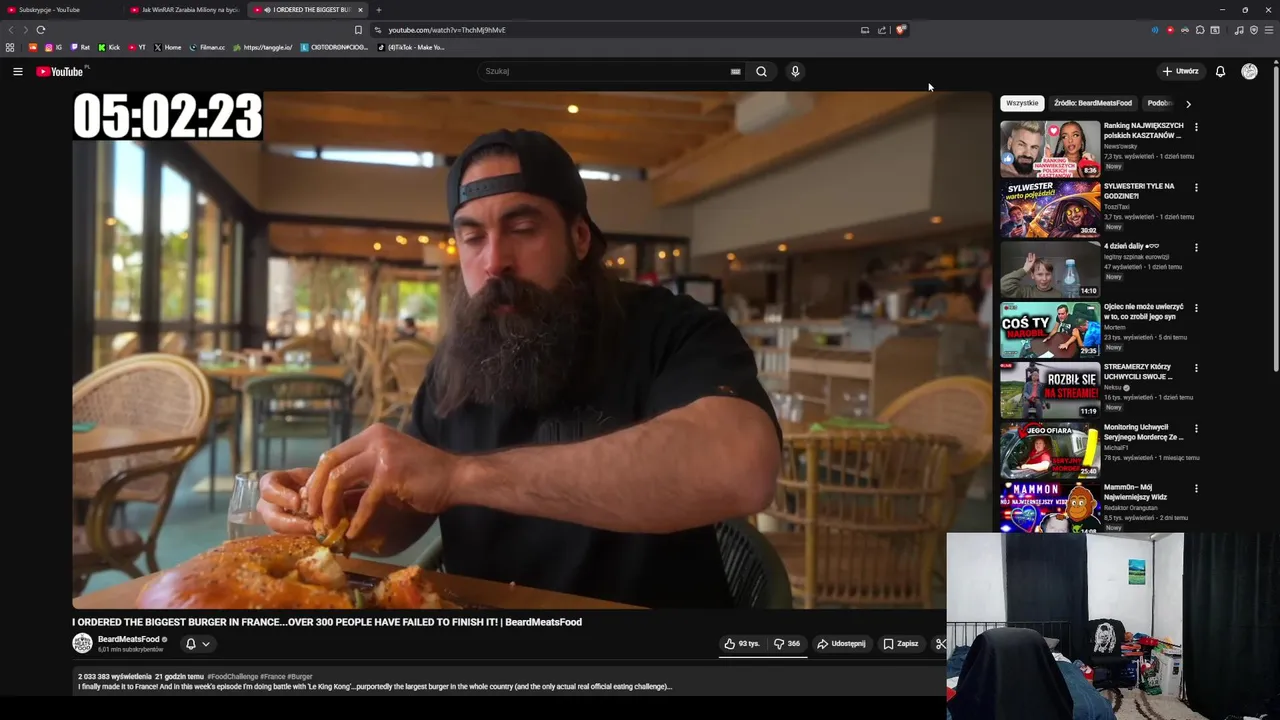Open the Monitoring Uchwycił Seryjnego Mordercę title
Viewport: 1280px width, 720px height.
(1143, 432)
